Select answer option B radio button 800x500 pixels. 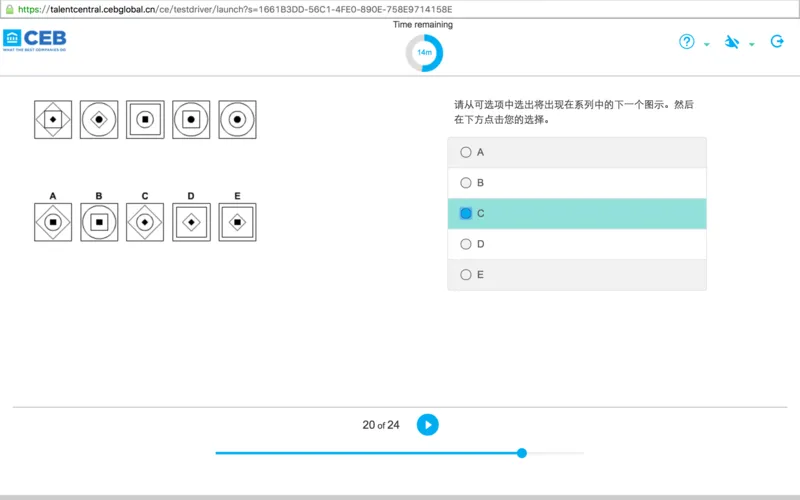465,183
